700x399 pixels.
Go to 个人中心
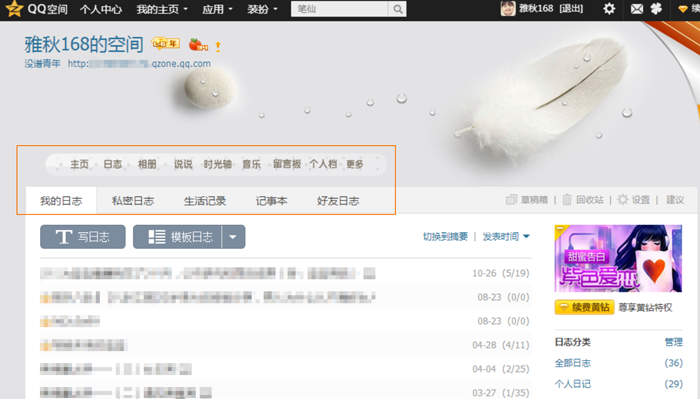click(x=101, y=9)
